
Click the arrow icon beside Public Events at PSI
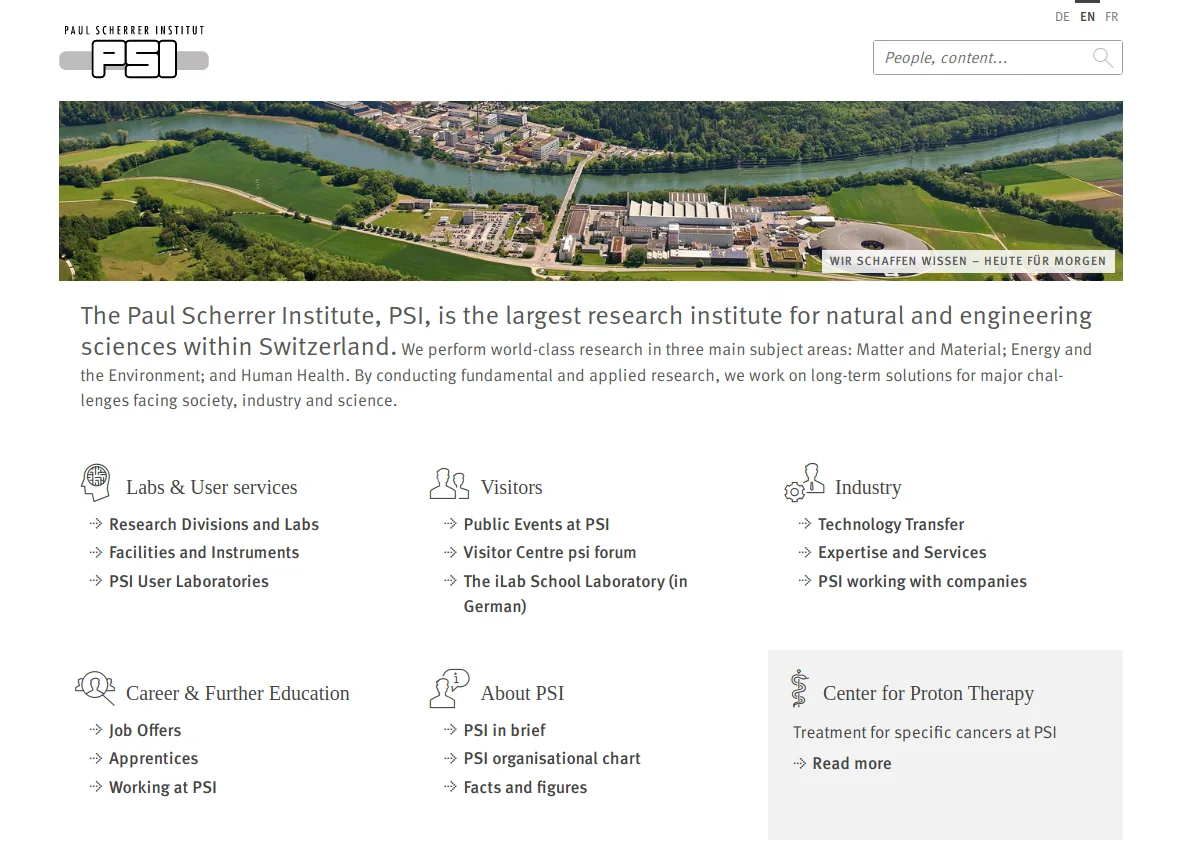(x=450, y=524)
